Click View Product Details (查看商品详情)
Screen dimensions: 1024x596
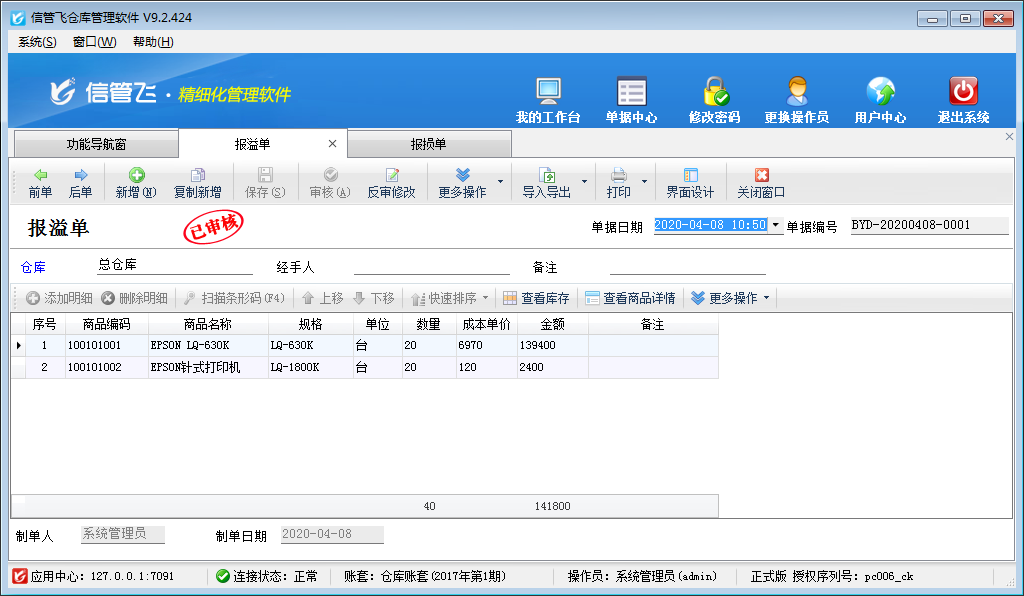tap(630, 298)
